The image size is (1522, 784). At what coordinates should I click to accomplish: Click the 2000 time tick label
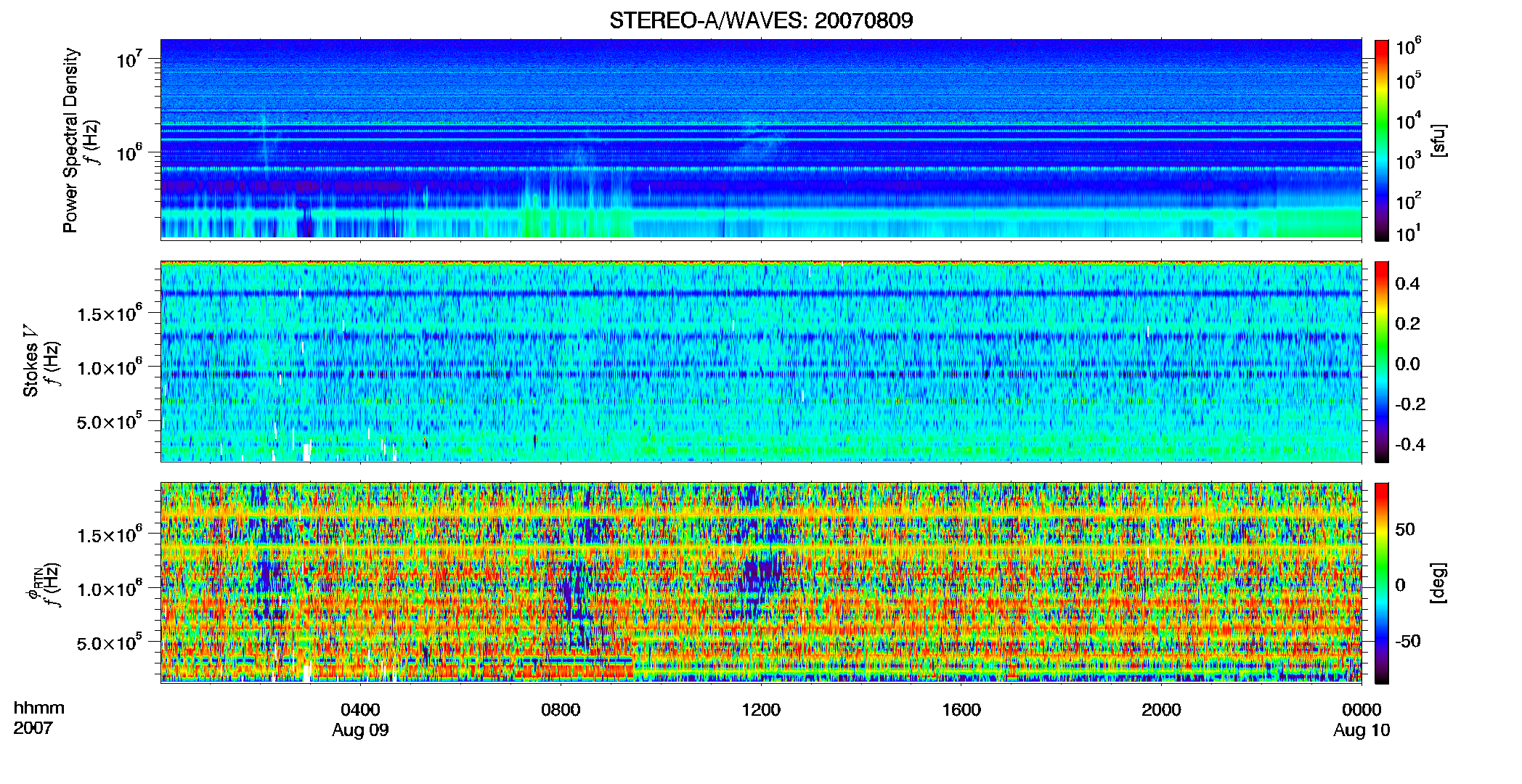click(x=1161, y=710)
